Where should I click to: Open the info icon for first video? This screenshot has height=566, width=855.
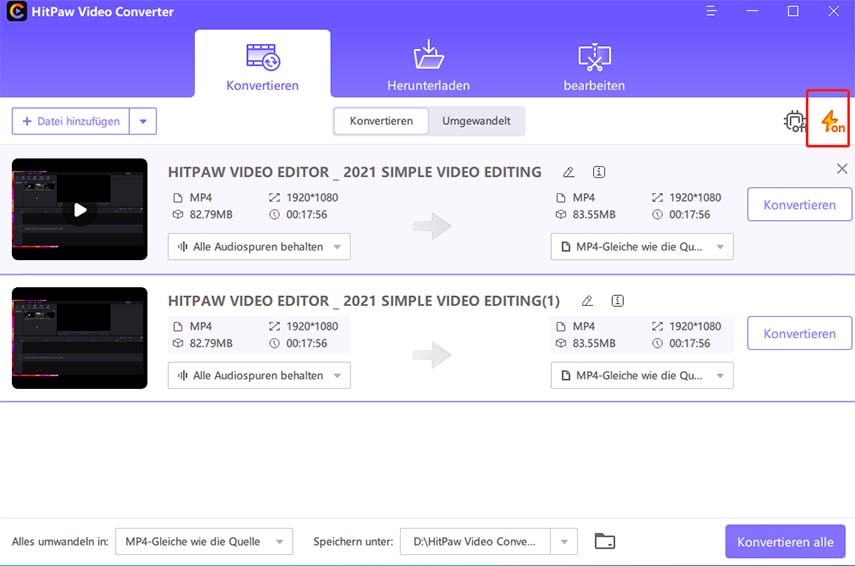(x=599, y=172)
